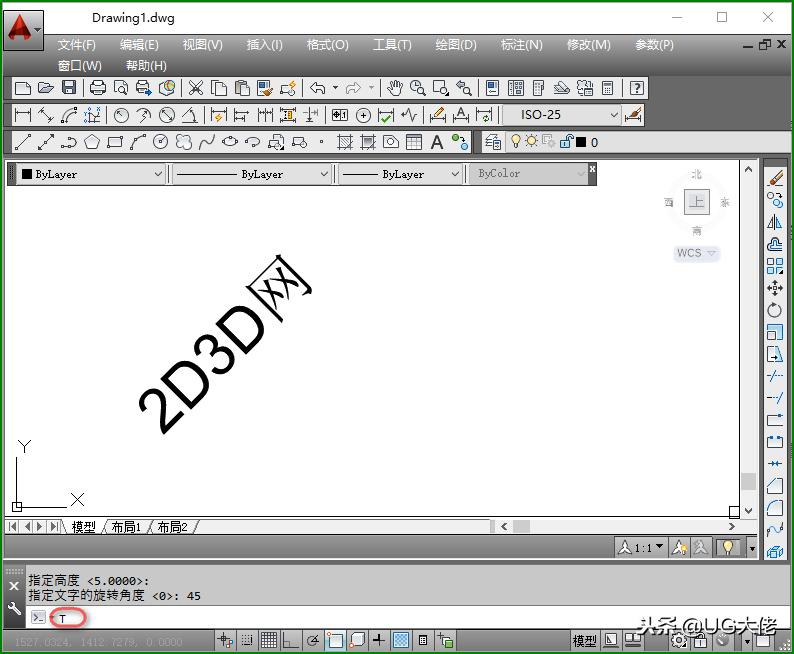The image size is (794, 654).
Task: Click the black ByLayer color swatch
Action: click(27, 174)
